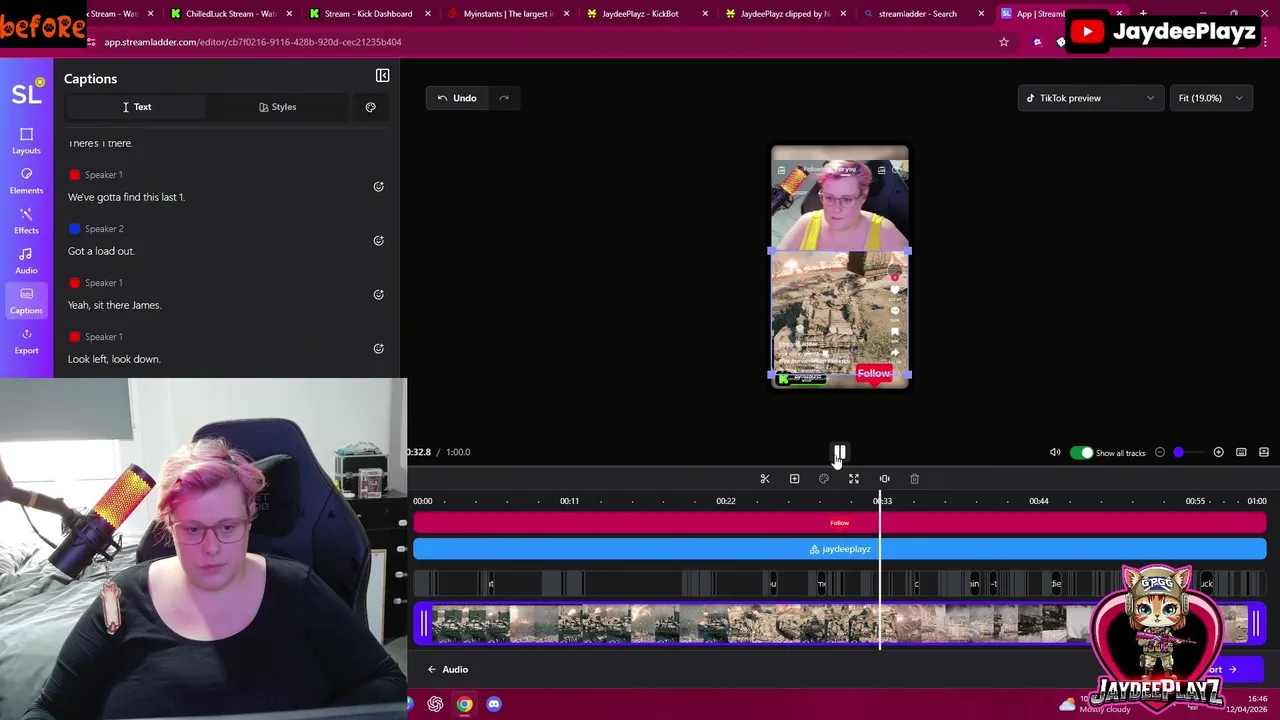Click the browser address bar URL
This screenshot has width=1280, height=720.
point(253,42)
